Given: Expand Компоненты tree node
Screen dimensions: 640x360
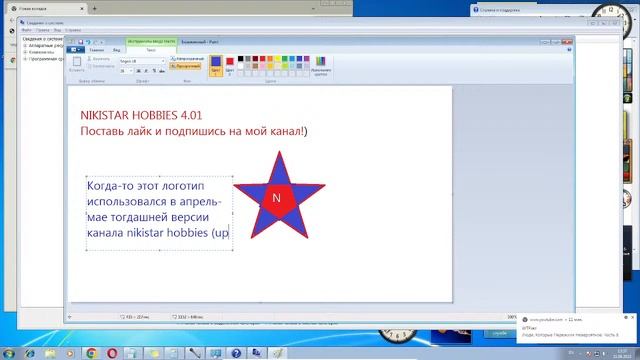Looking at the screenshot, I should tap(25, 52).
